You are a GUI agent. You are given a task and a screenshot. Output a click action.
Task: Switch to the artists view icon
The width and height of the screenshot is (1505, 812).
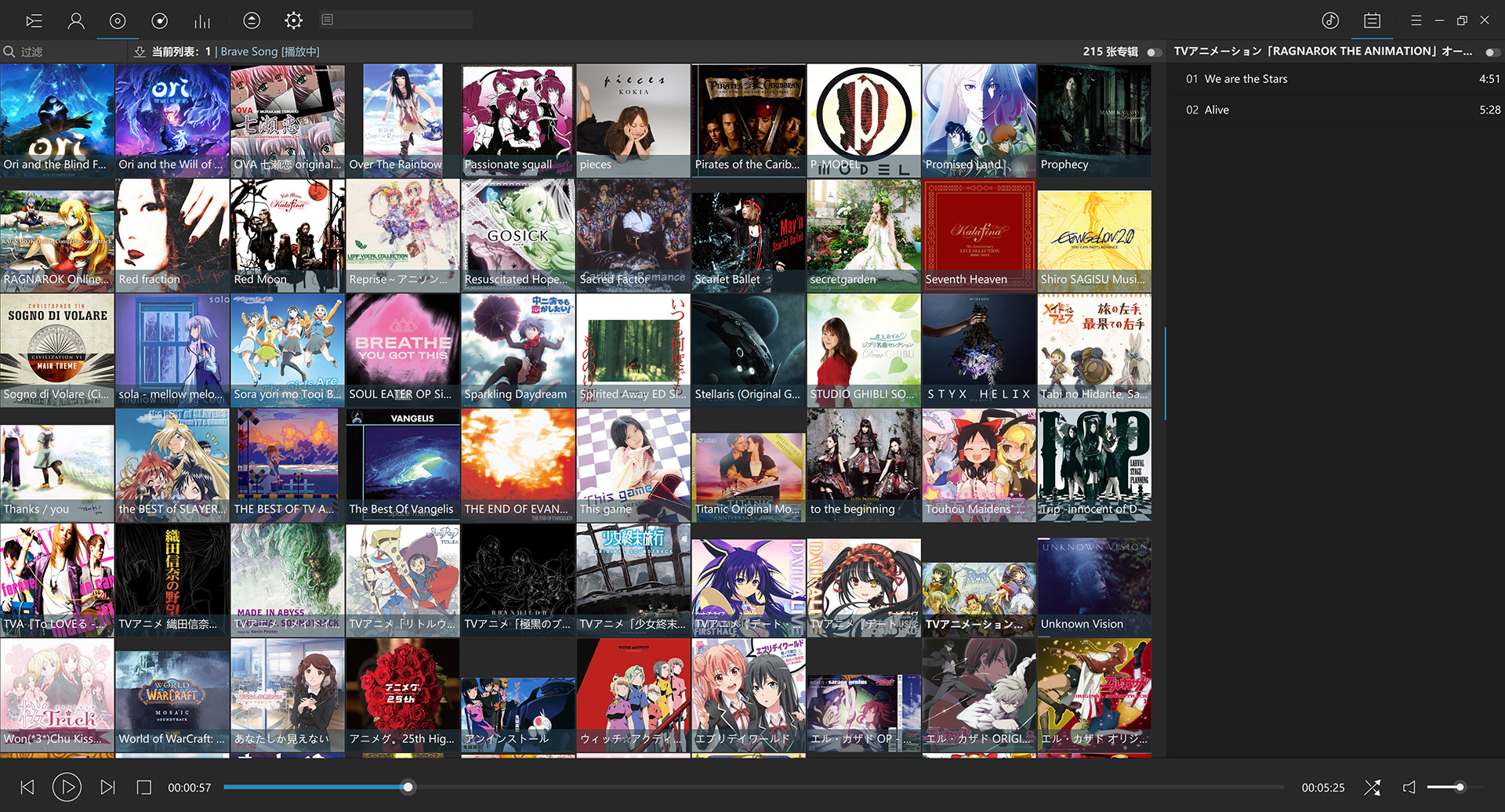(76, 21)
